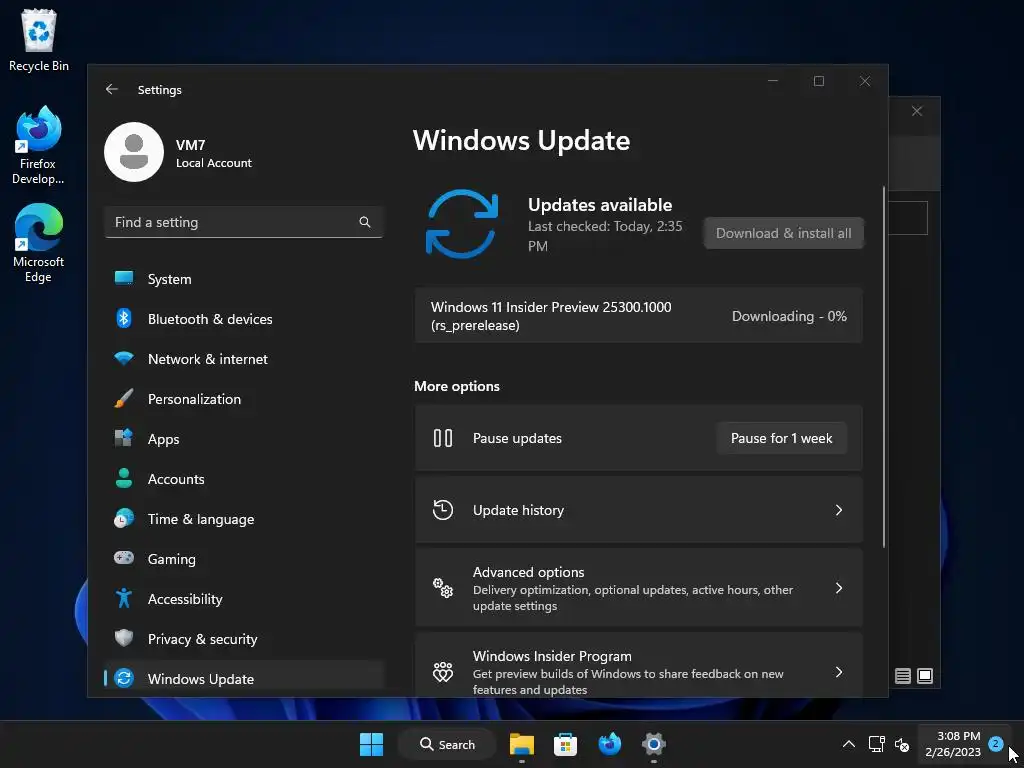The height and width of the screenshot is (768, 1024).
Task: Click the search magnifier in Find a setting
Action: (x=364, y=222)
